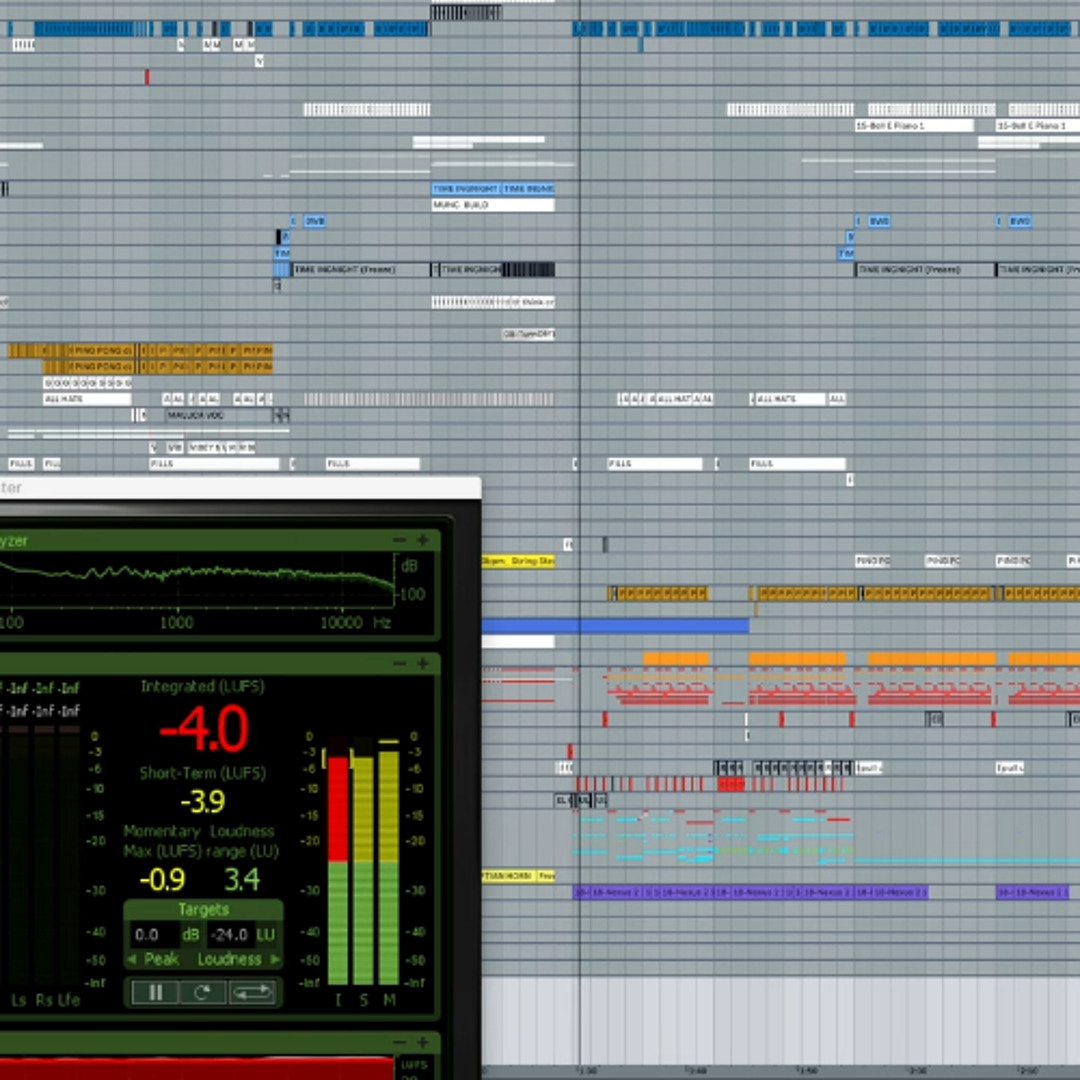Click the dB unit label inside the Targets box
Image resolution: width=1080 pixels, height=1080 pixels.
pos(190,934)
